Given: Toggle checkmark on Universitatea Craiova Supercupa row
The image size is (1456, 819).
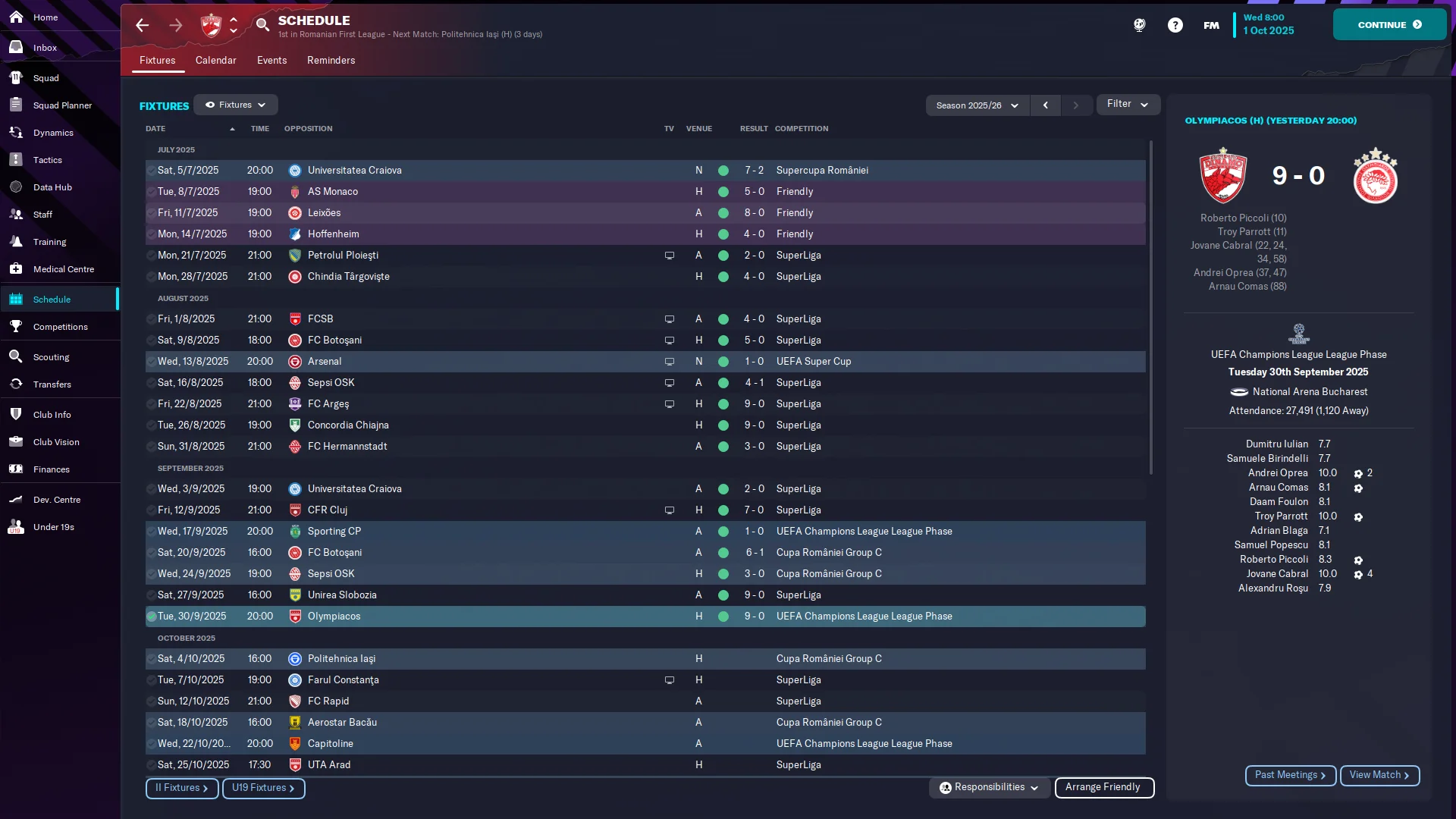Looking at the screenshot, I should (152, 171).
